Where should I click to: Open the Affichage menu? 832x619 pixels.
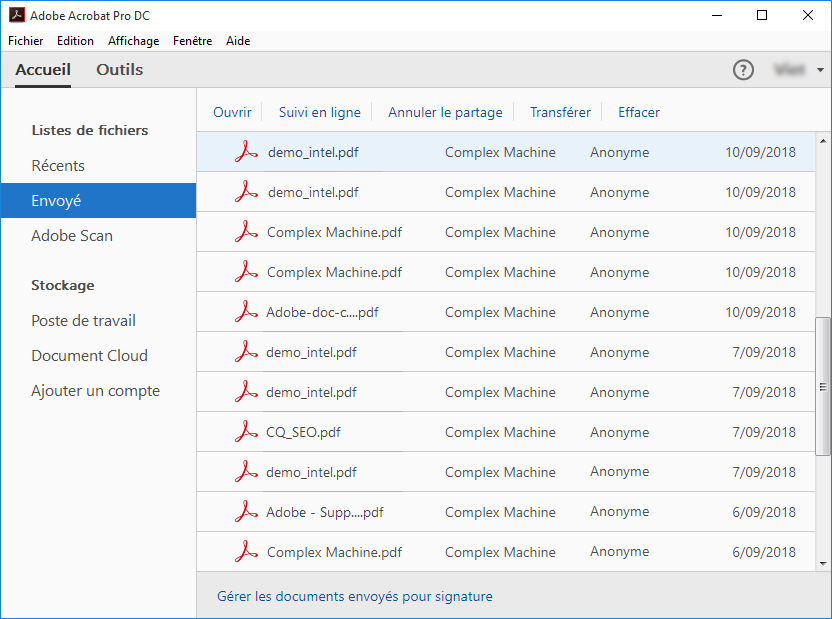coord(133,41)
